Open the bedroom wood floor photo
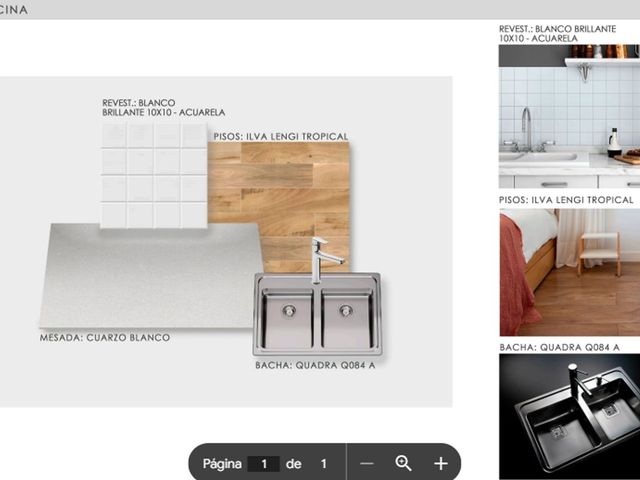 [x=569, y=272]
